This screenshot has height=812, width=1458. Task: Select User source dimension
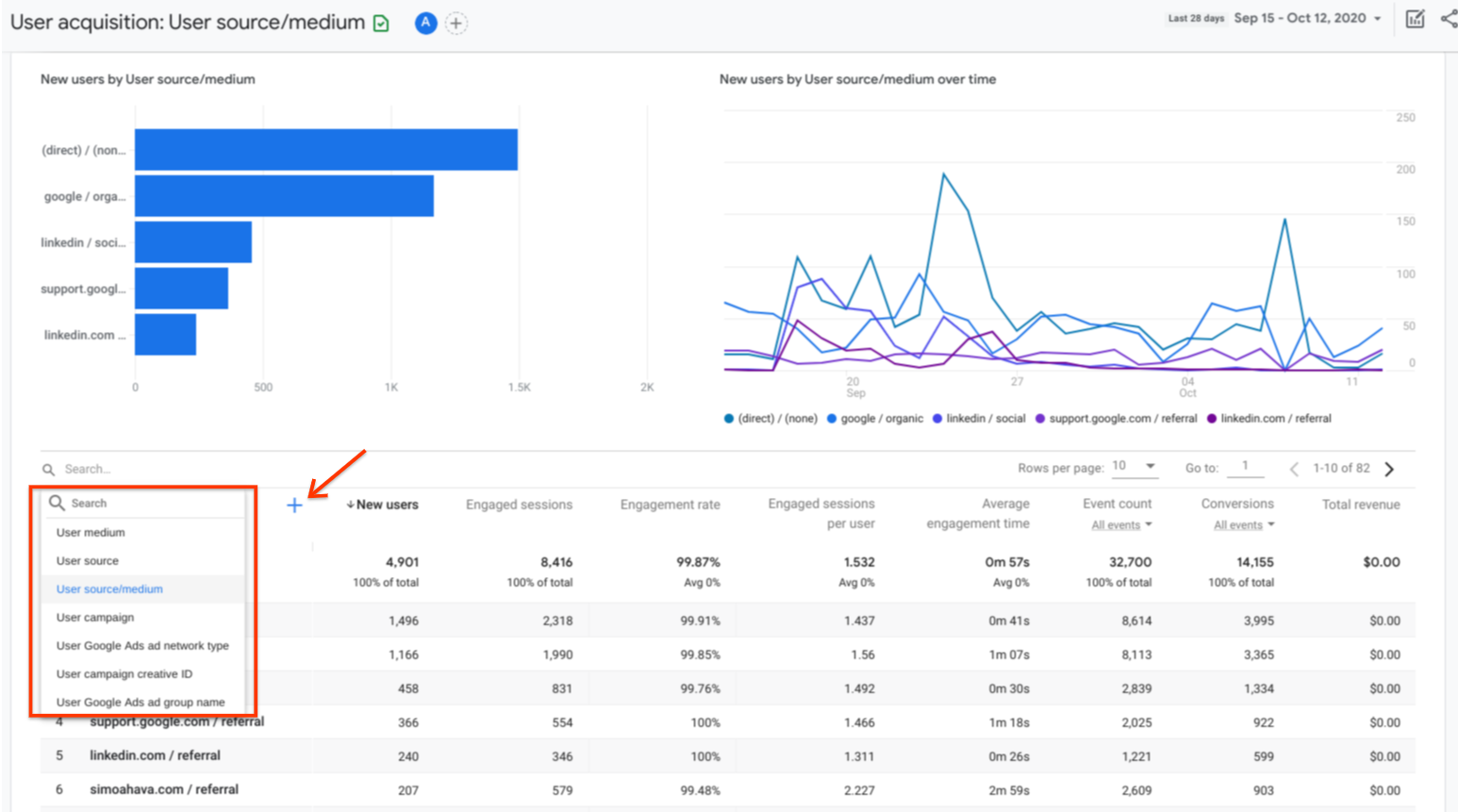tap(87, 561)
